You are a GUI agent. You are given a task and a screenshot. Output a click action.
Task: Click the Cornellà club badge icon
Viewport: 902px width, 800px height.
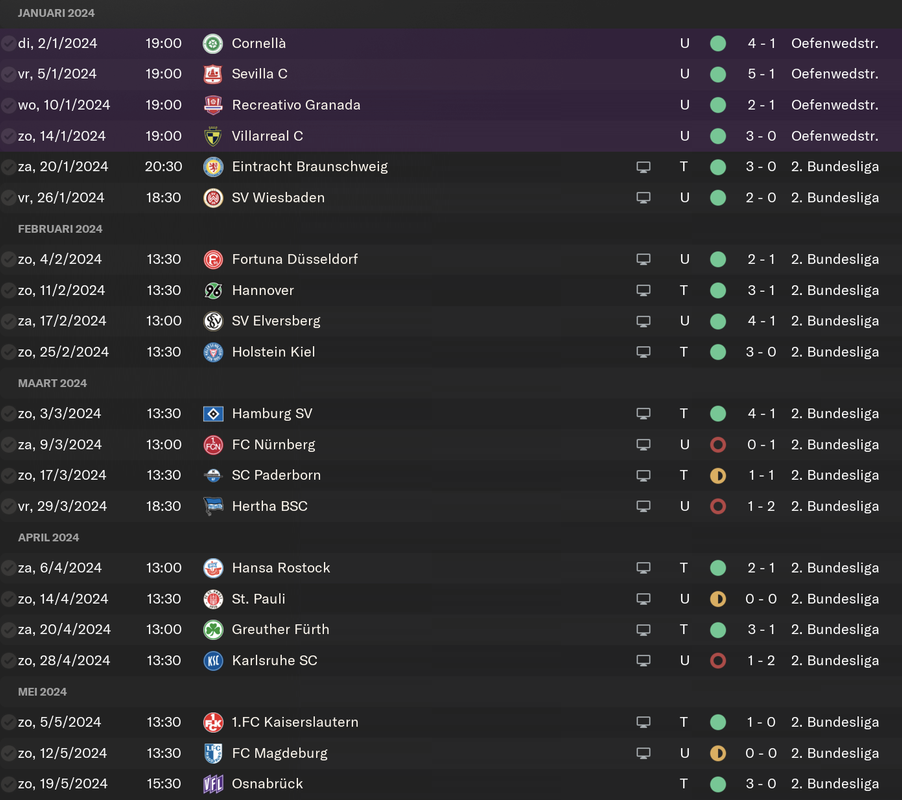coord(213,44)
